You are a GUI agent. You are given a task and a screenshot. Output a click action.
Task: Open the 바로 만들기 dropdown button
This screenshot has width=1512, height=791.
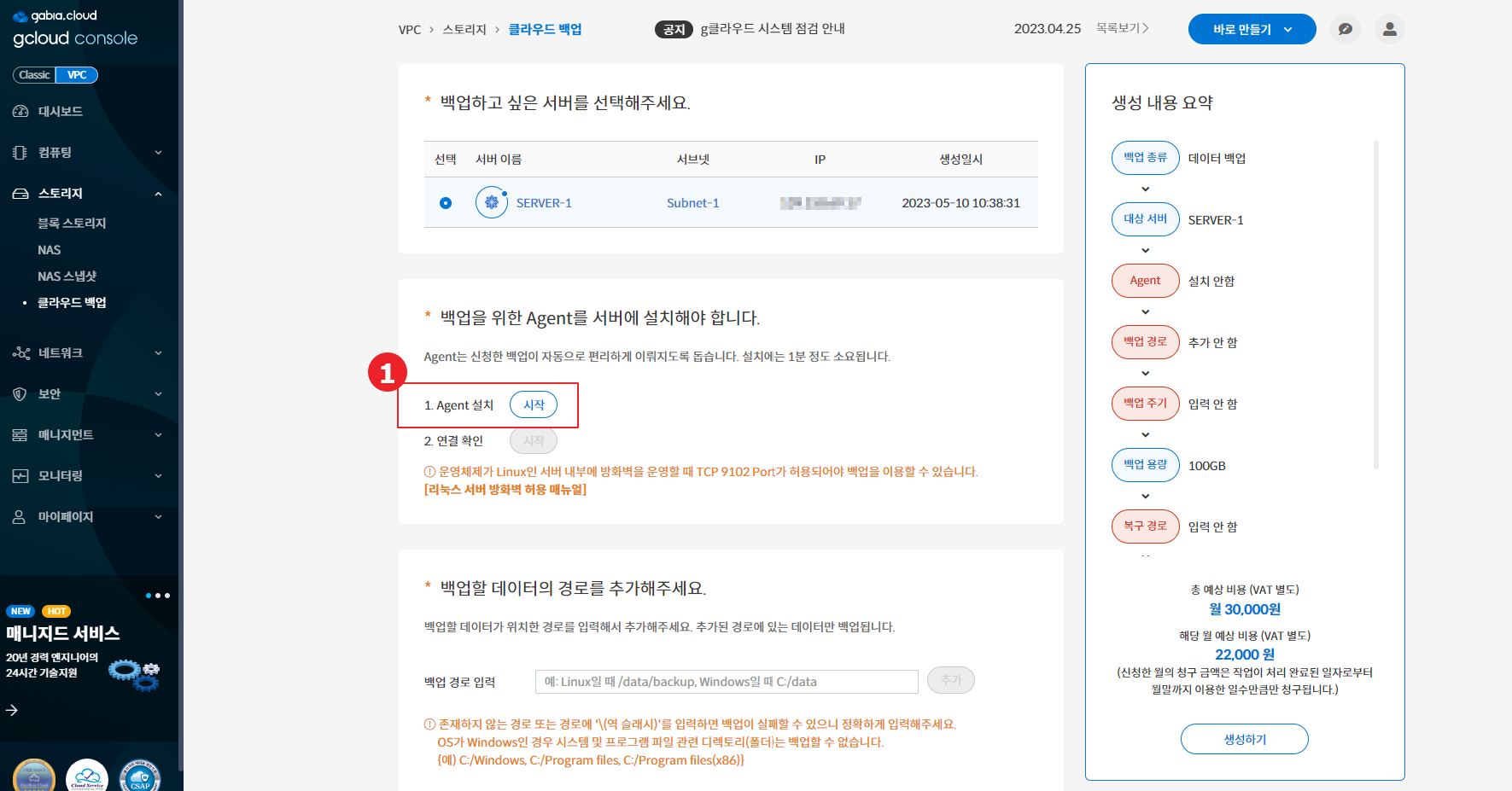tap(1252, 29)
